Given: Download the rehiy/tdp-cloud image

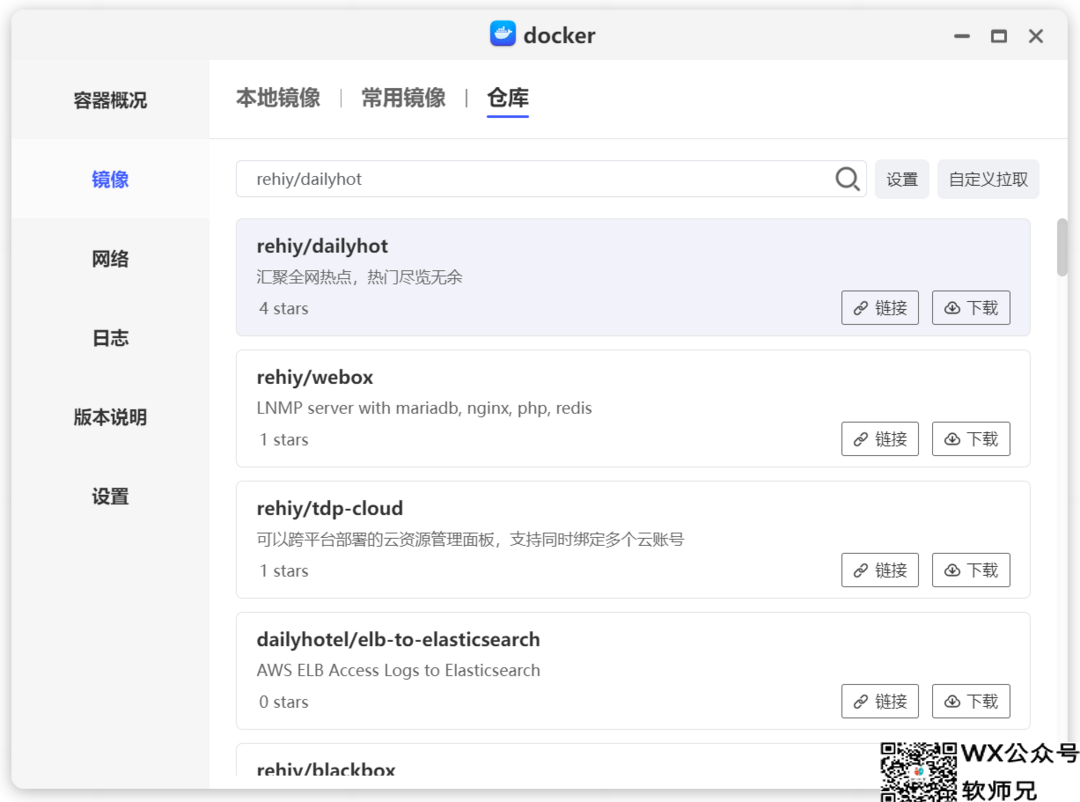Looking at the screenshot, I should [970, 570].
